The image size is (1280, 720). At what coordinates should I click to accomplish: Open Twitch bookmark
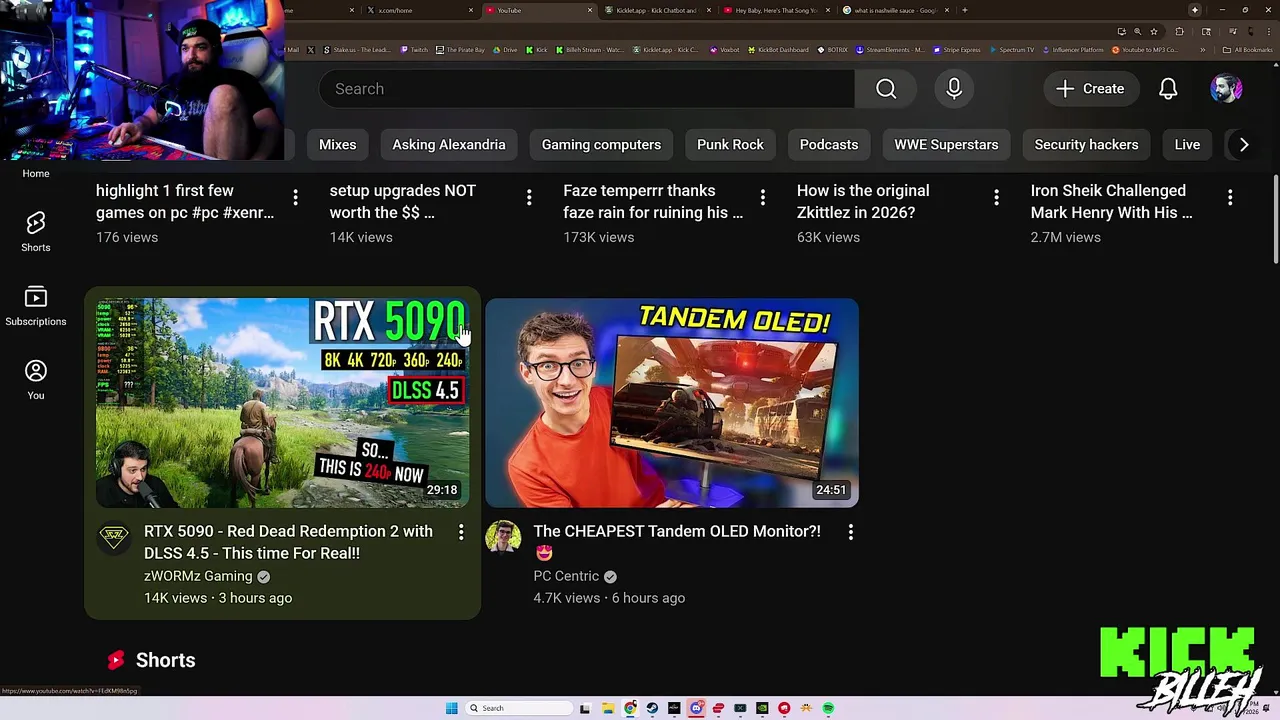pyautogui.click(x=414, y=49)
